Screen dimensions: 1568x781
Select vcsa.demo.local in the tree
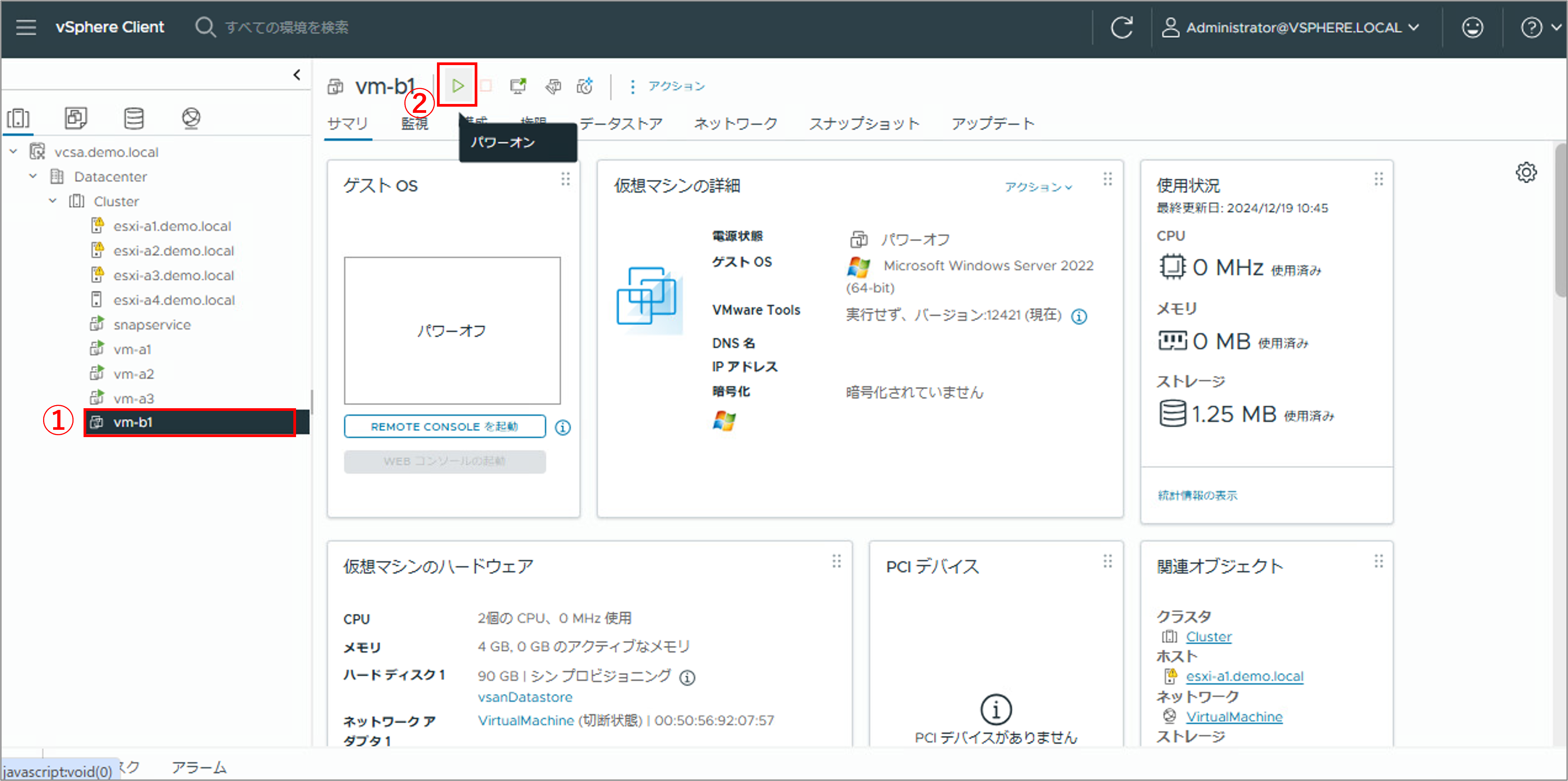click(106, 152)
